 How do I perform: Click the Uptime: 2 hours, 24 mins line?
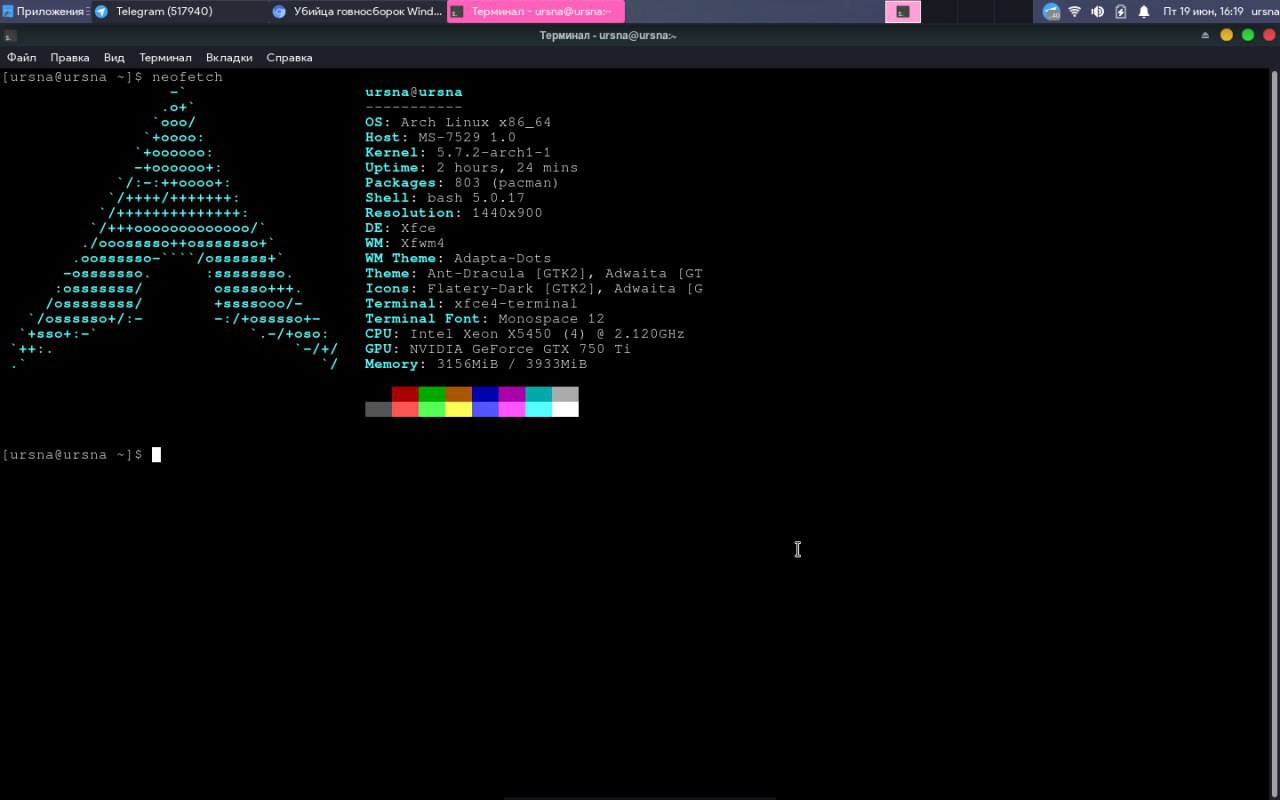pos(472,167)
